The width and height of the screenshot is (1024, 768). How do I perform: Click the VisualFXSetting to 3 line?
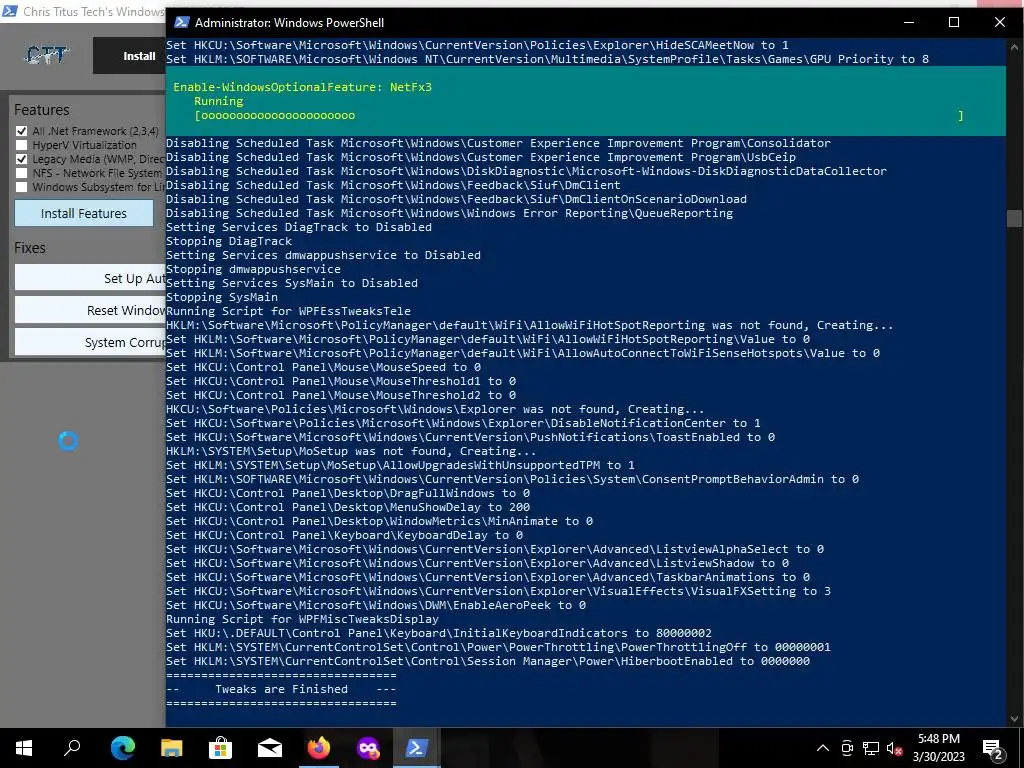(498, 591)
